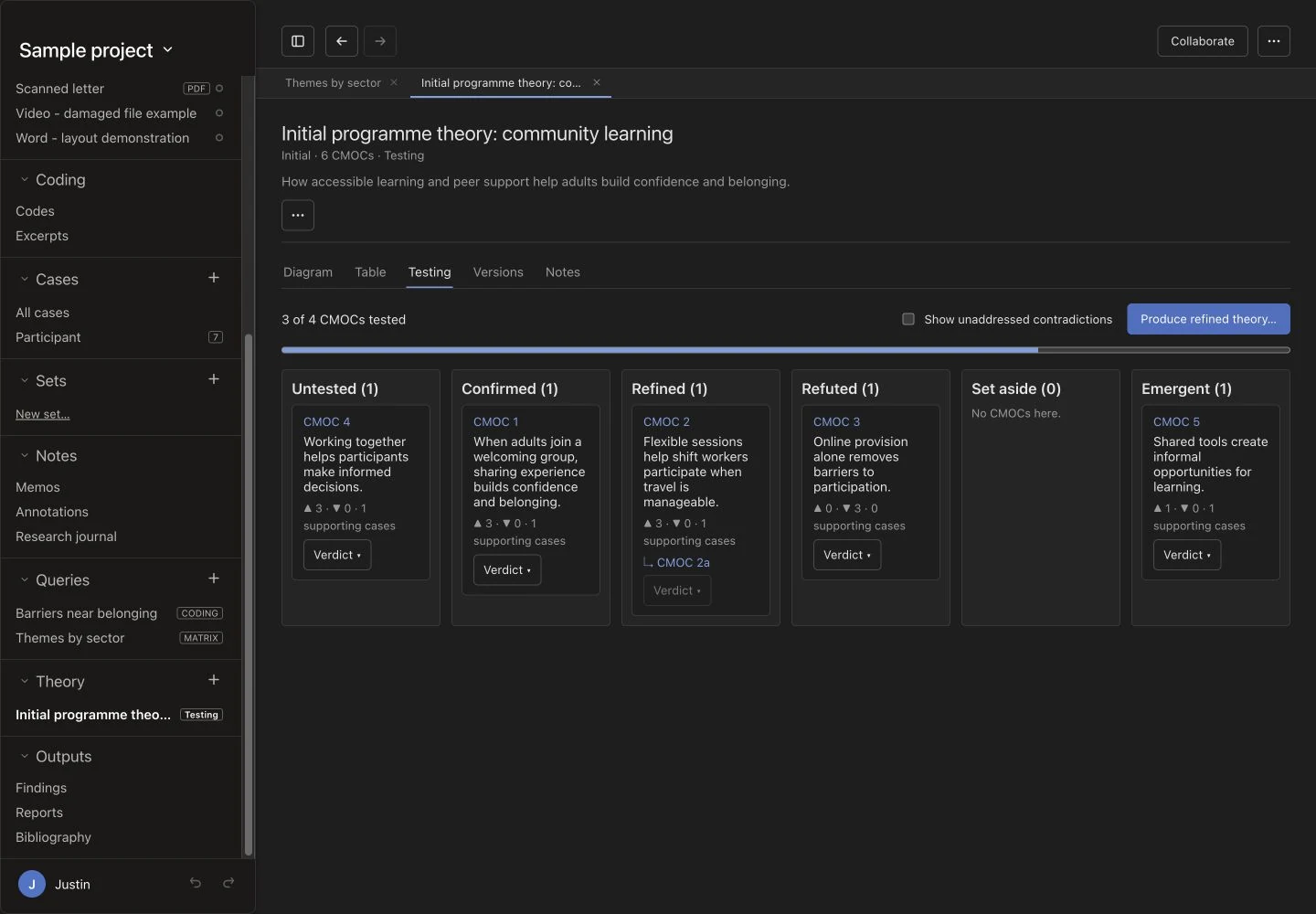The width and height of the screenshot is (1316, 914).
Task: Collapse the Coding section
Action: [25, 180]
